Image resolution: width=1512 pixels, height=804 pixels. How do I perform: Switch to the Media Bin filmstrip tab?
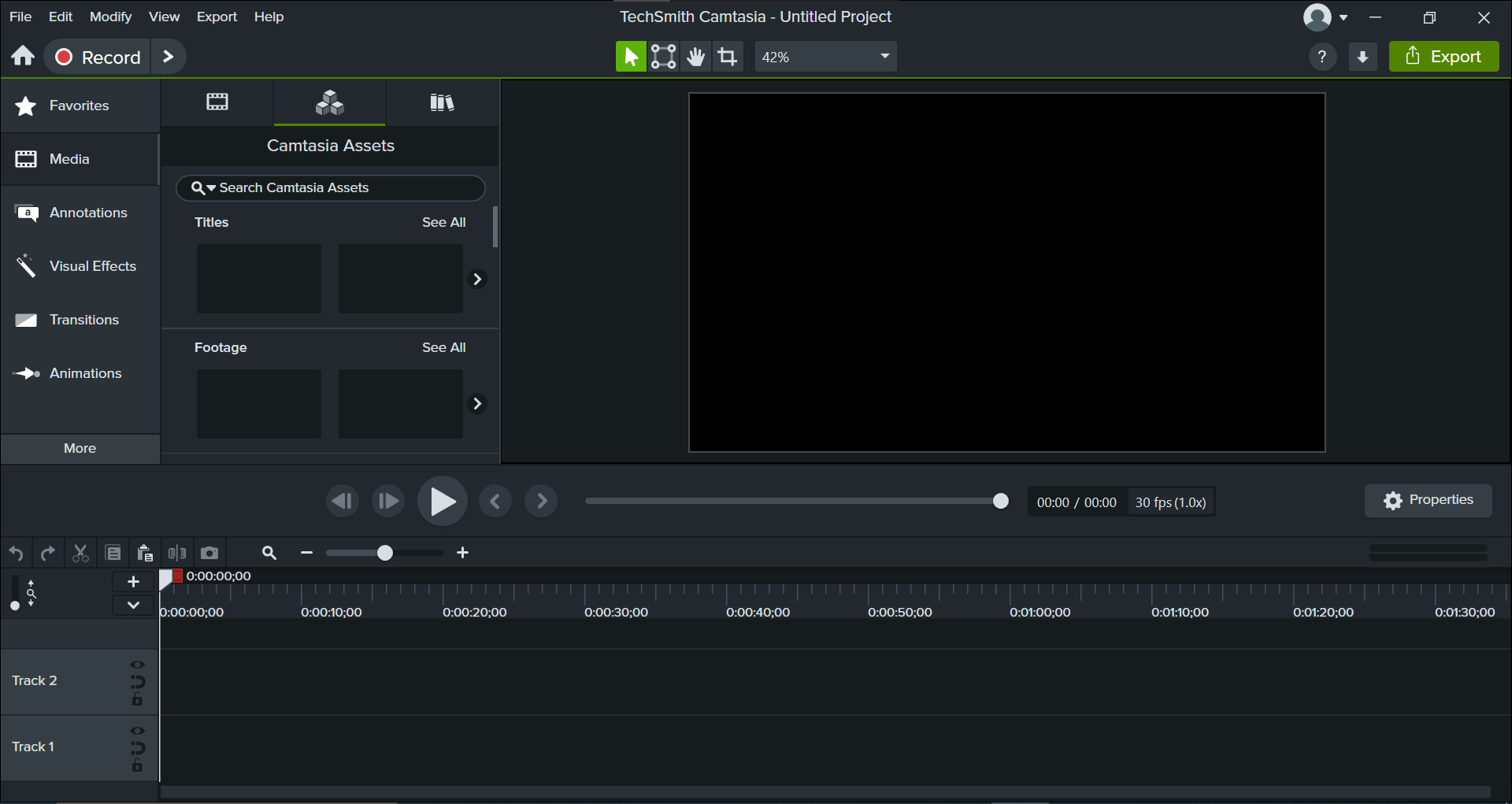pos(217,102)
